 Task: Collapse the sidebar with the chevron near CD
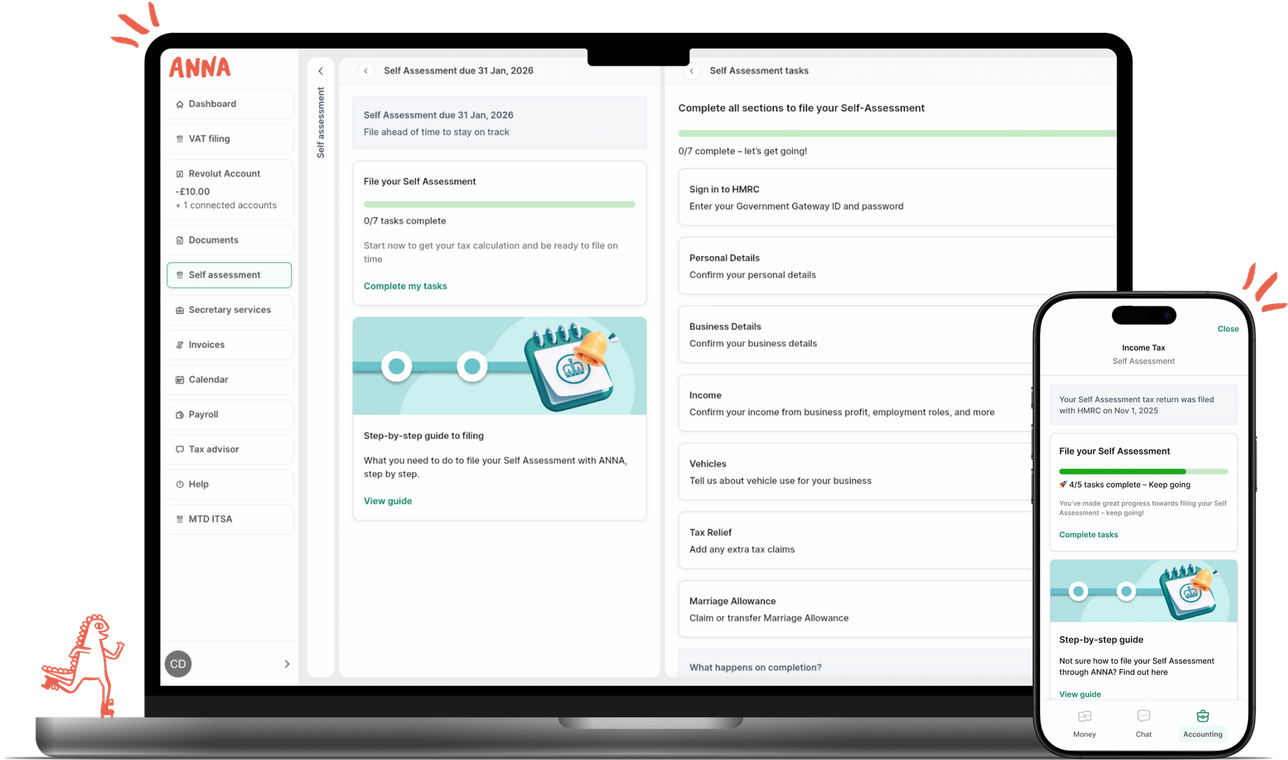tap(287, 663)
